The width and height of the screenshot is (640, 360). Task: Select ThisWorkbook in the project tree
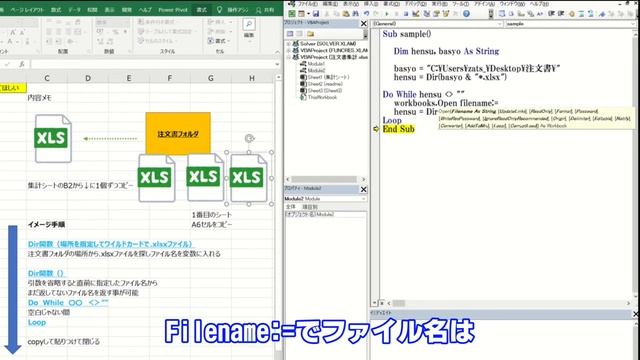318,97
